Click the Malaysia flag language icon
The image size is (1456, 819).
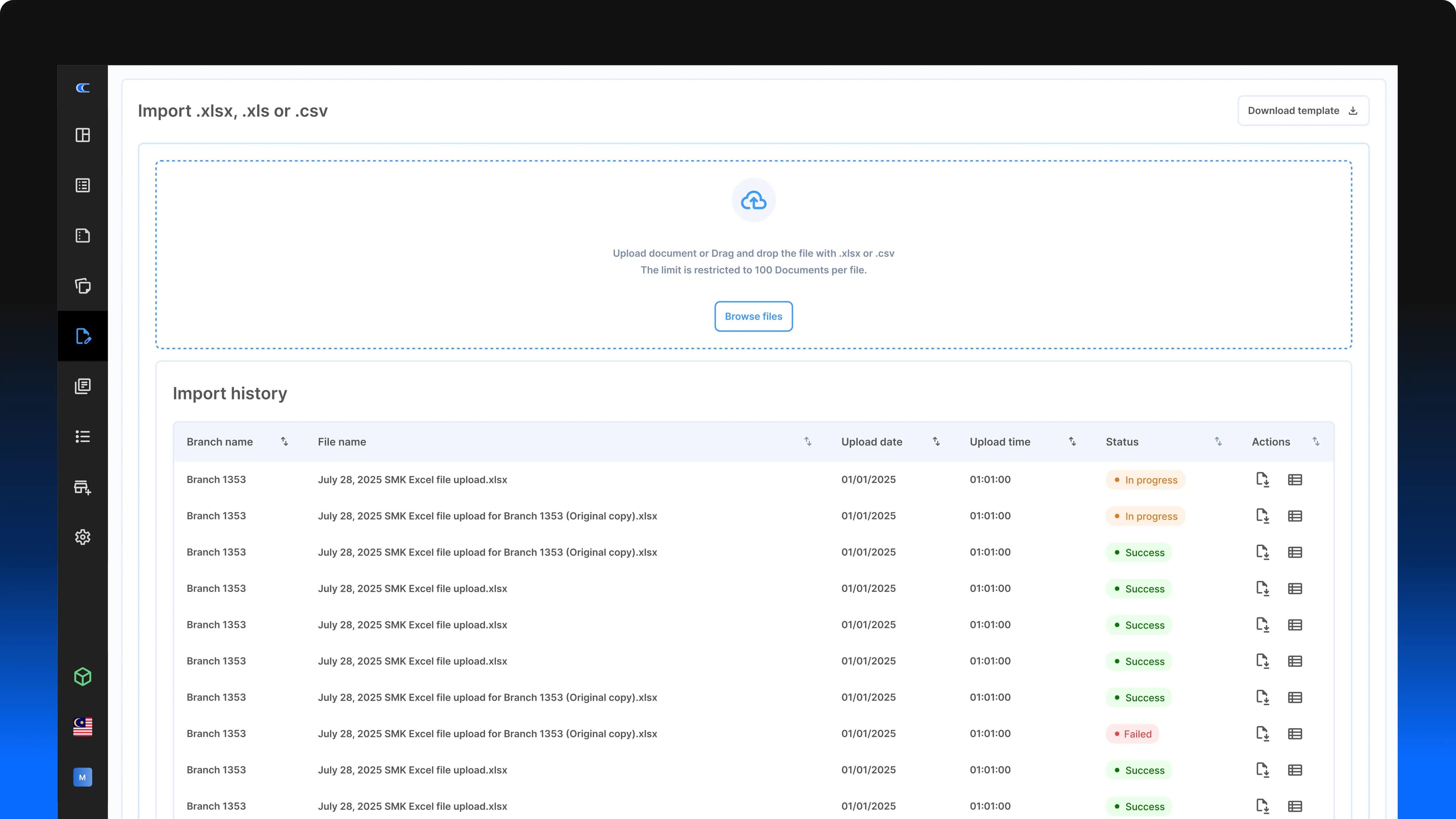coord(83,727)
